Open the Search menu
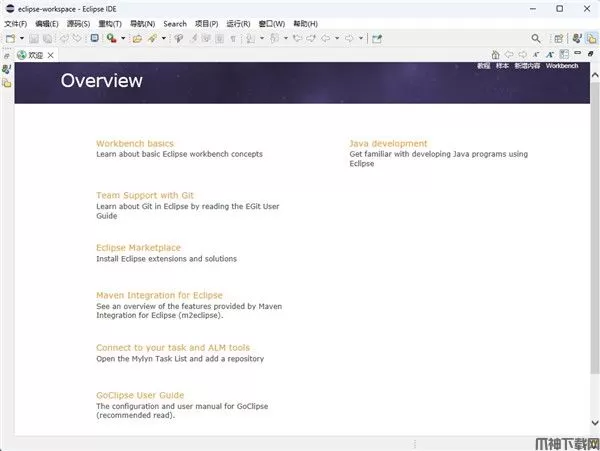This screenshot has width=600, height=451. coord(175,23)
